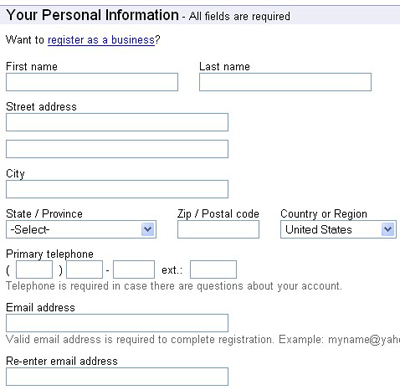Screen dimensions: 400x390
Task: Open the register as a business link
Action: tap(101, 40)
